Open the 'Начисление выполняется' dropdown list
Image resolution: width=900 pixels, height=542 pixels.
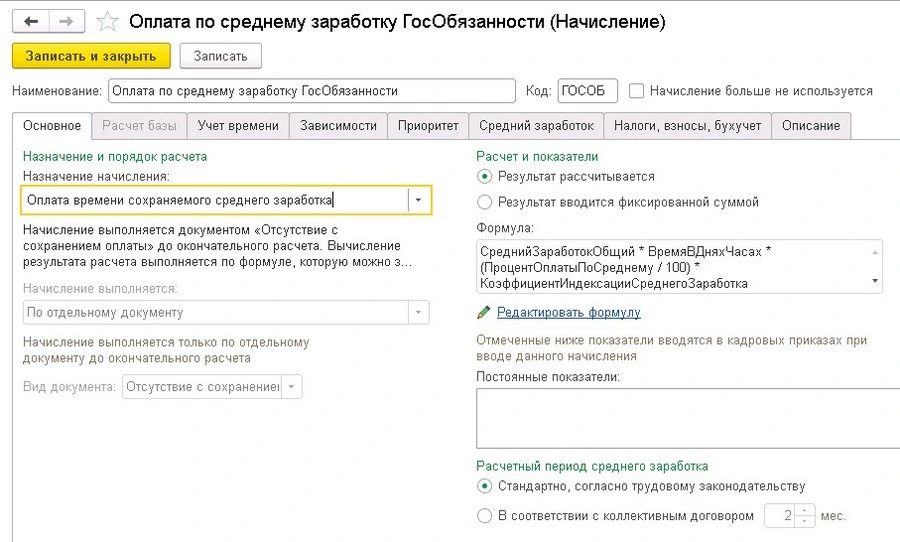pyautogui.click(x=417, y=312)
